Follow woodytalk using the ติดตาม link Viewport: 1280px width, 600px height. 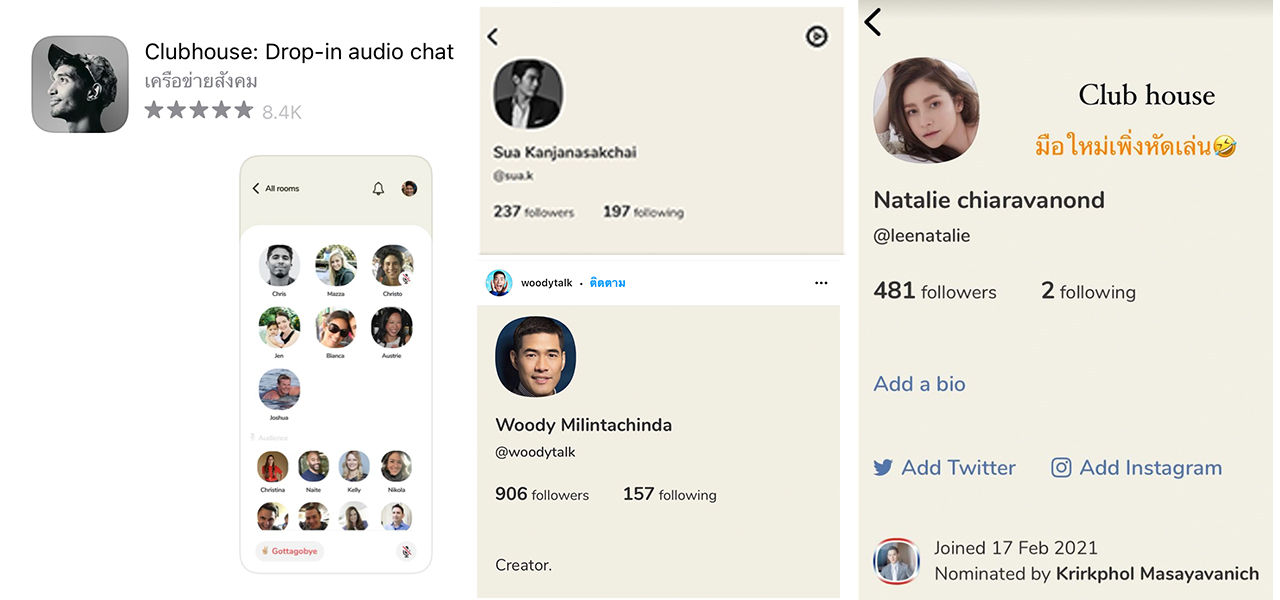click(608, 283)
